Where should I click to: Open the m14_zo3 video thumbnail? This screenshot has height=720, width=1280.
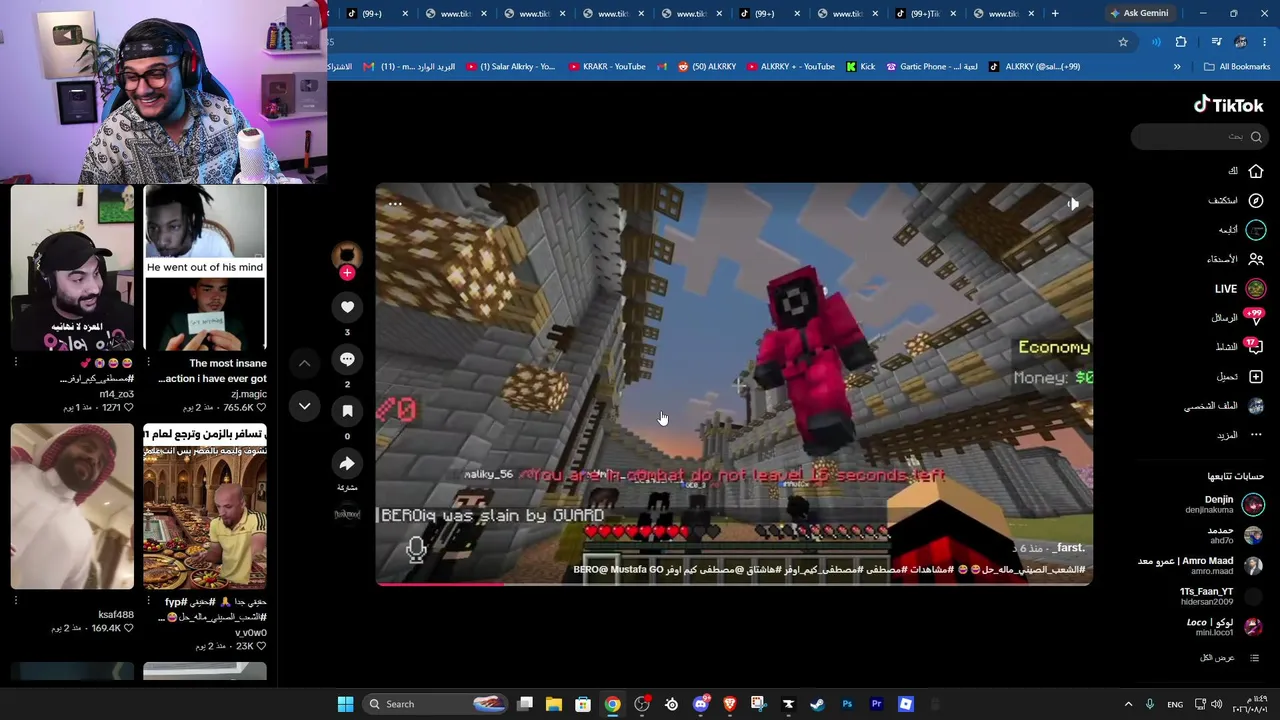pyautogui.click(x=72, y=268)
